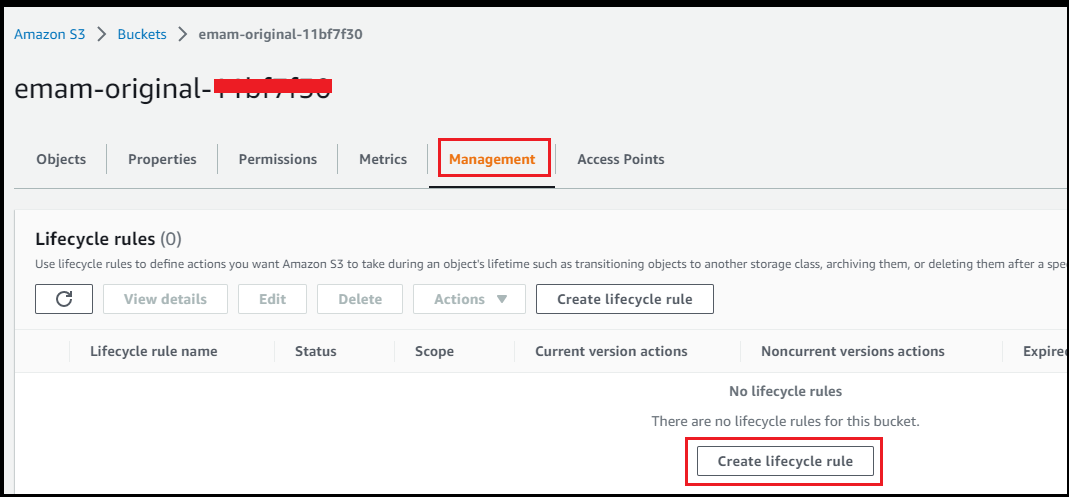The width and height of the screenshot is (1069, 497).
Task: Open the Permissions tab
Action: [x=277, y=159]
